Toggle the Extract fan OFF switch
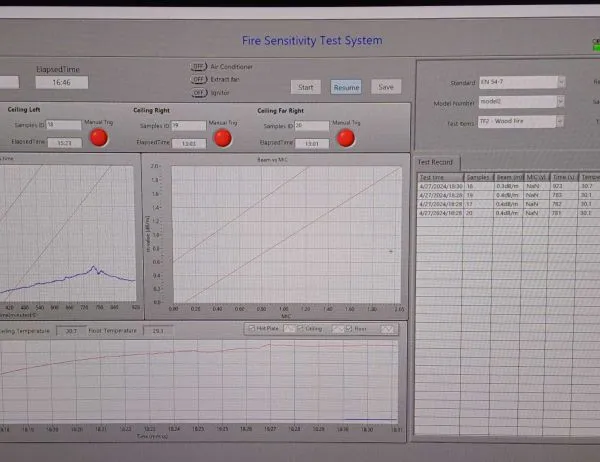 click(x=199, y=80)
